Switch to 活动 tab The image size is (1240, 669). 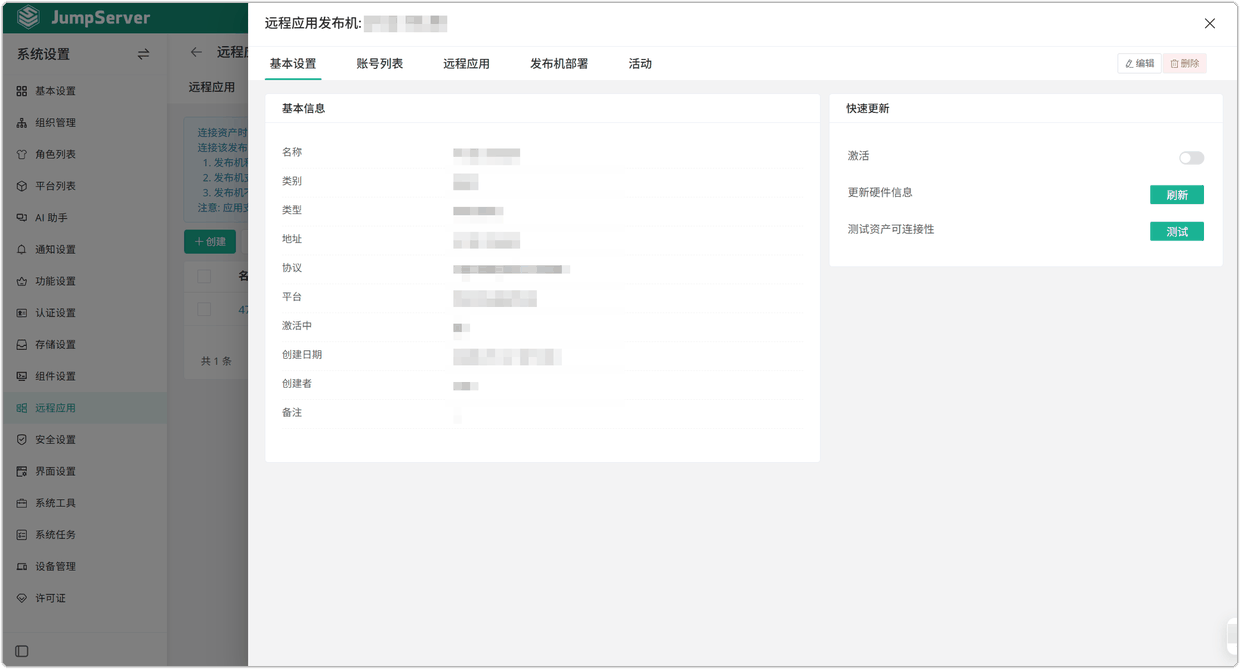pyautogui.click(x=640, y=64)
